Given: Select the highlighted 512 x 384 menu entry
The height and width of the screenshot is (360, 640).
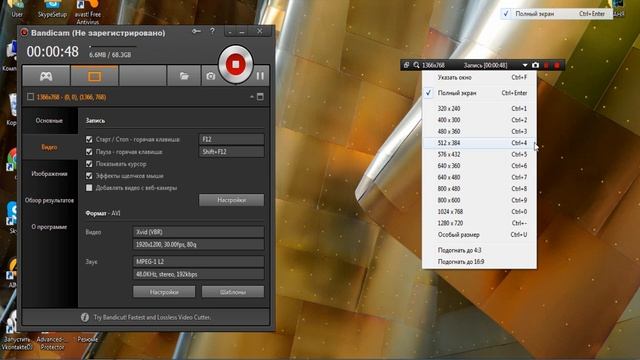Looking at the screenshot, I should pyautogui.click(x=479, y=143).
